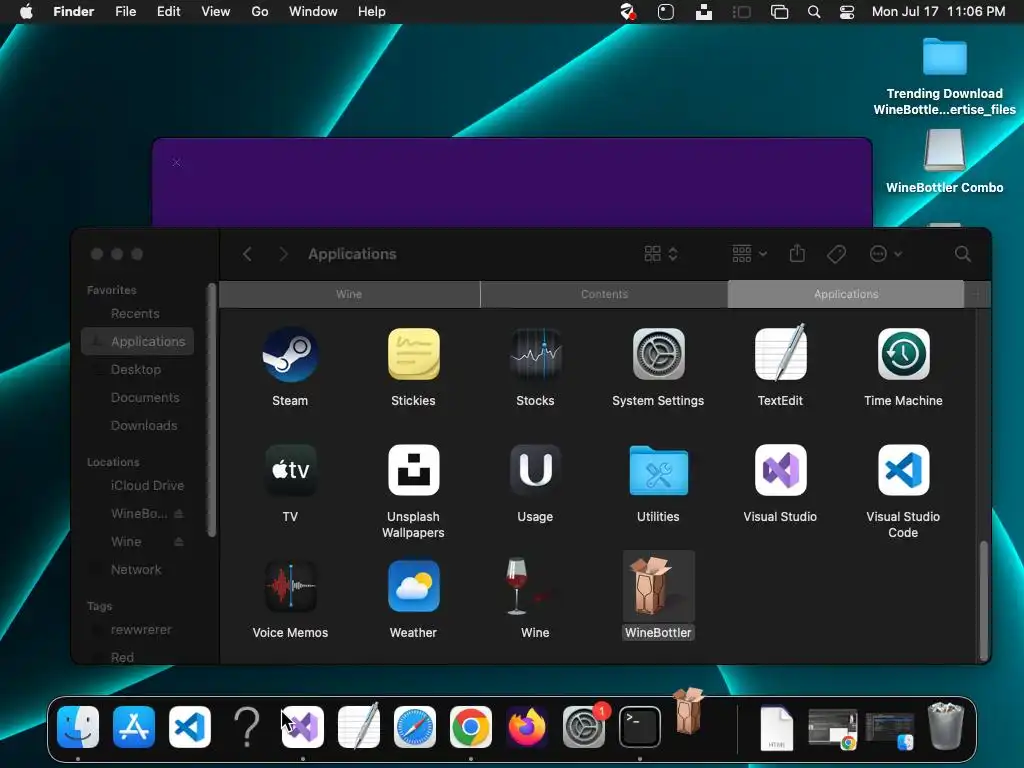Switch to the Contents tab
This screenshot has height=768, width=1024.
[605, 294]
